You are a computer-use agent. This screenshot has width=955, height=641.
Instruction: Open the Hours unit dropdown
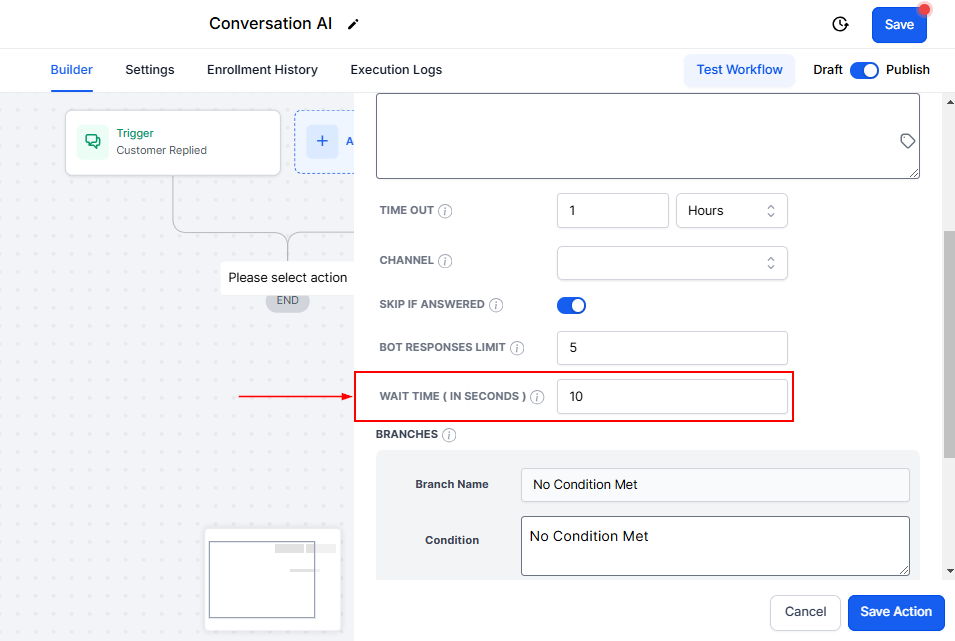(731, 211)
